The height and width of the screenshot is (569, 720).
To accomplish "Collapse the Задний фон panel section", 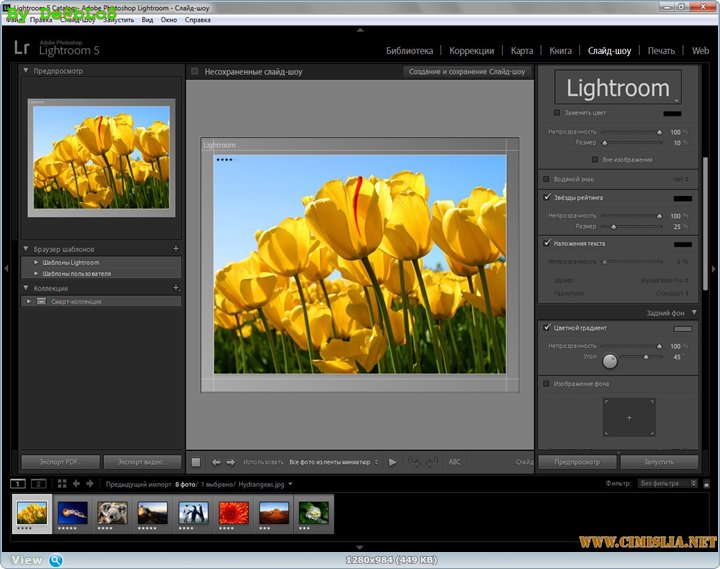I will click(694, 313).
